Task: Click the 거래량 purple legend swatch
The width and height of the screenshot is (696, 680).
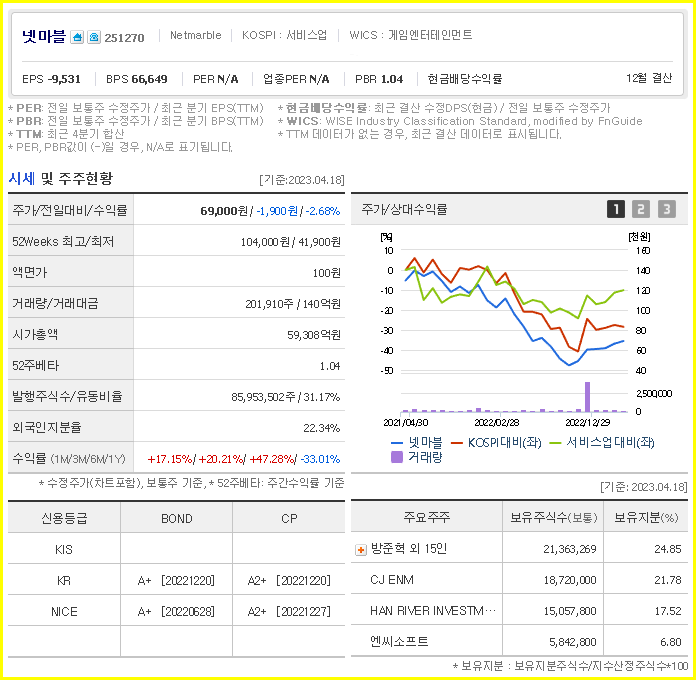Action: tap(396, 457)
